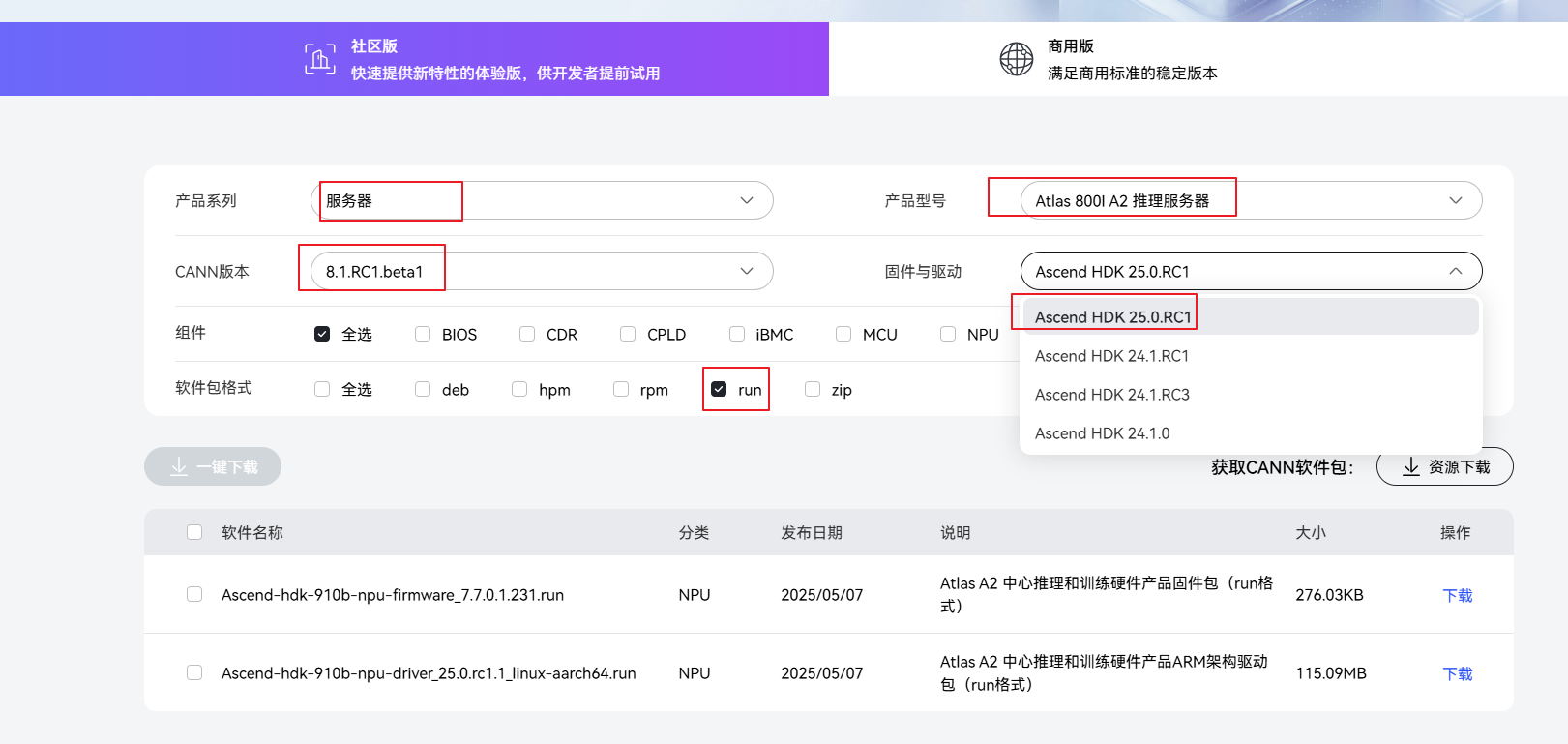
Task: Select the npu-firmware row checkbox
Action: coord(194,594)
